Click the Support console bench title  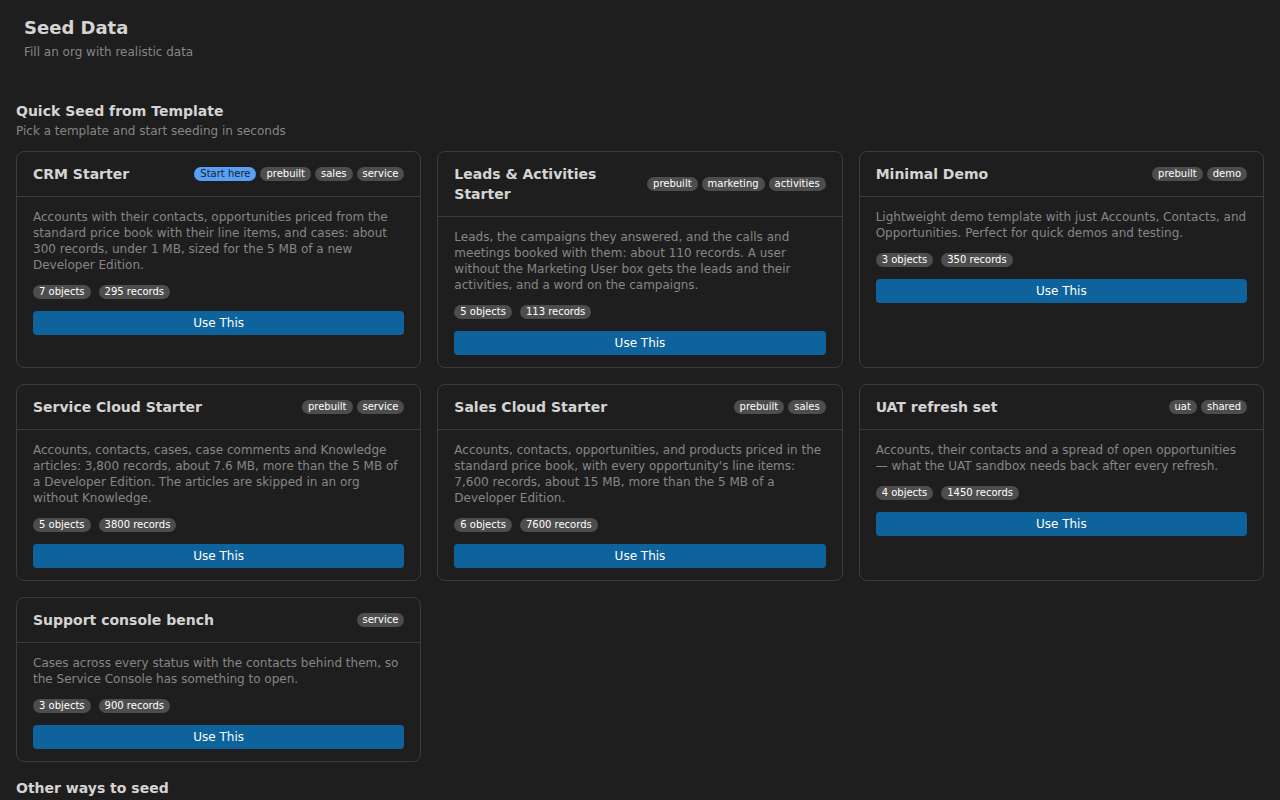point(123,620)
